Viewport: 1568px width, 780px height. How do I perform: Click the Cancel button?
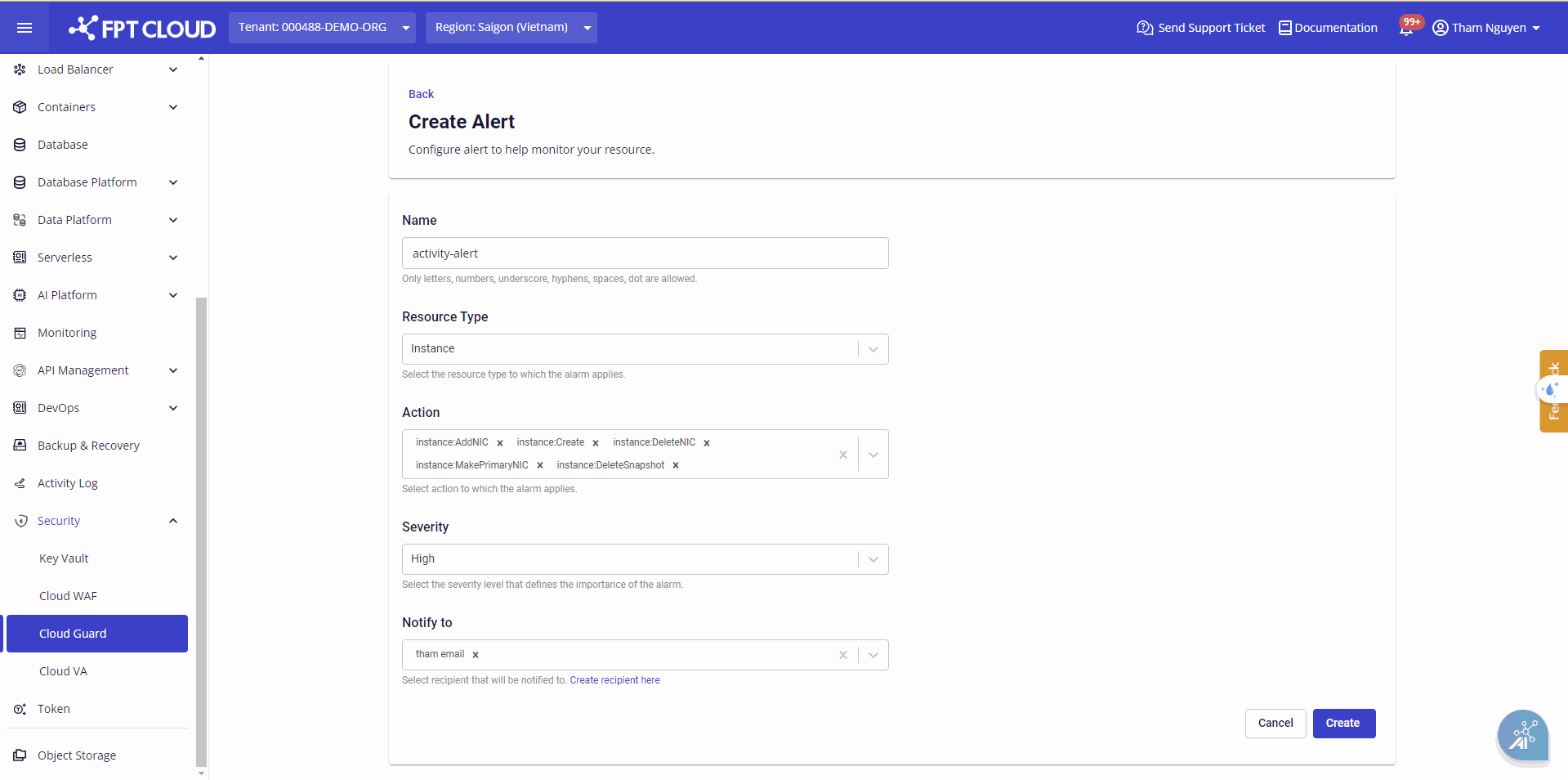click(1275, 724)
